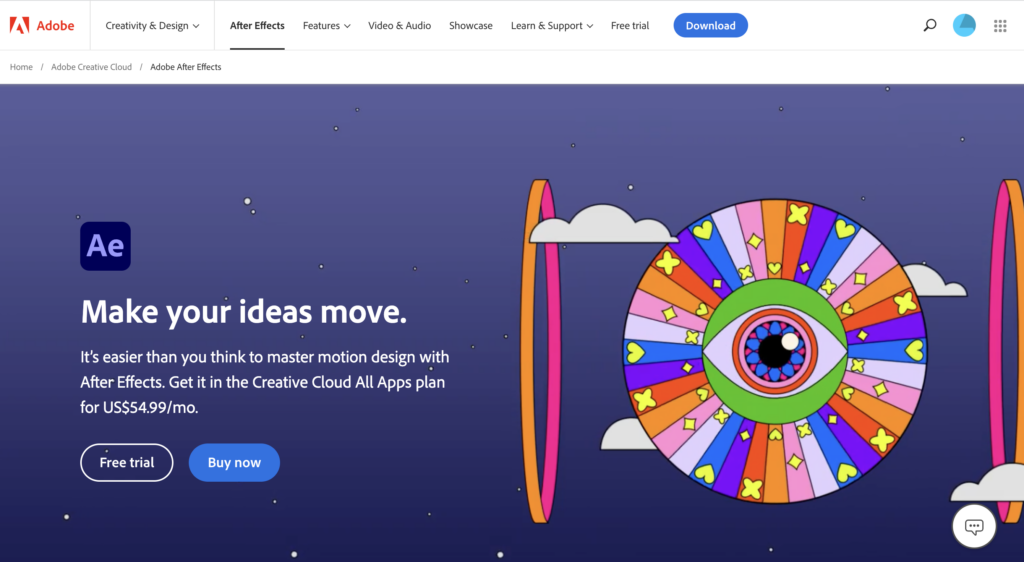Open Adobe Creative Cloud breadcrumb link

tap(91, 67)
